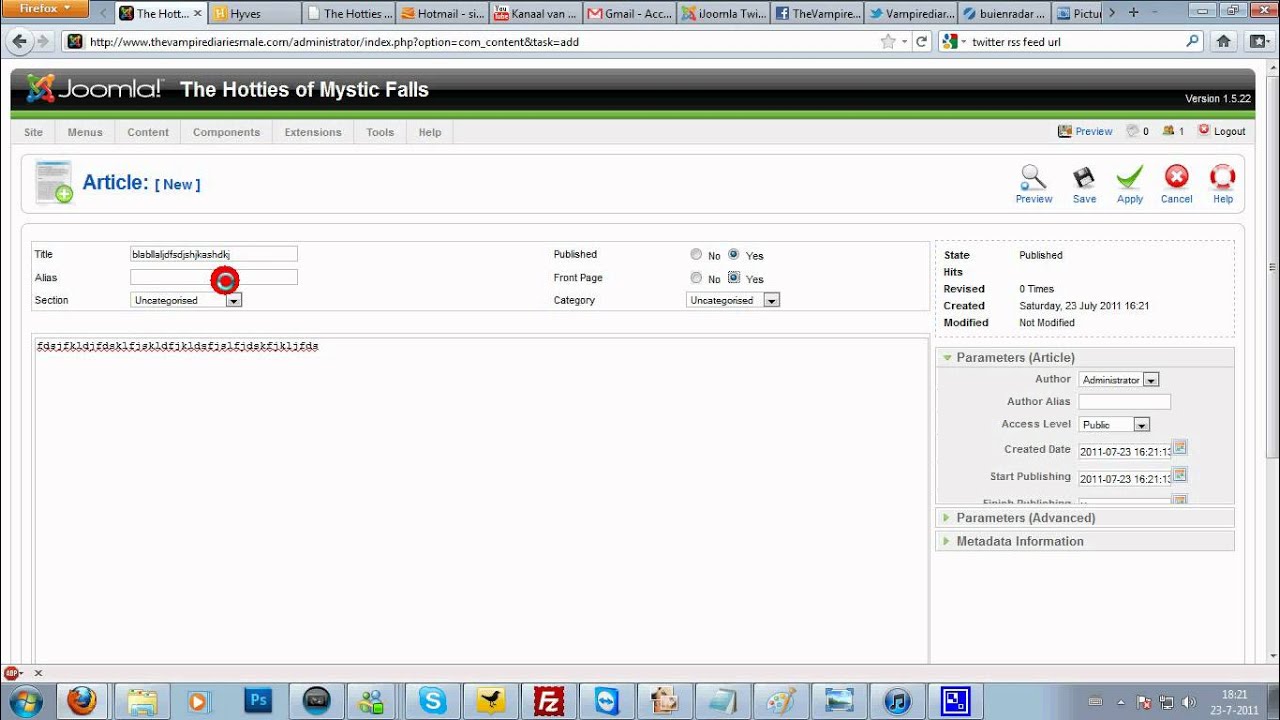Switch to the Gmail browser tab
Viewport: 1280px width, 720px height.
click(x=631, y=14)
